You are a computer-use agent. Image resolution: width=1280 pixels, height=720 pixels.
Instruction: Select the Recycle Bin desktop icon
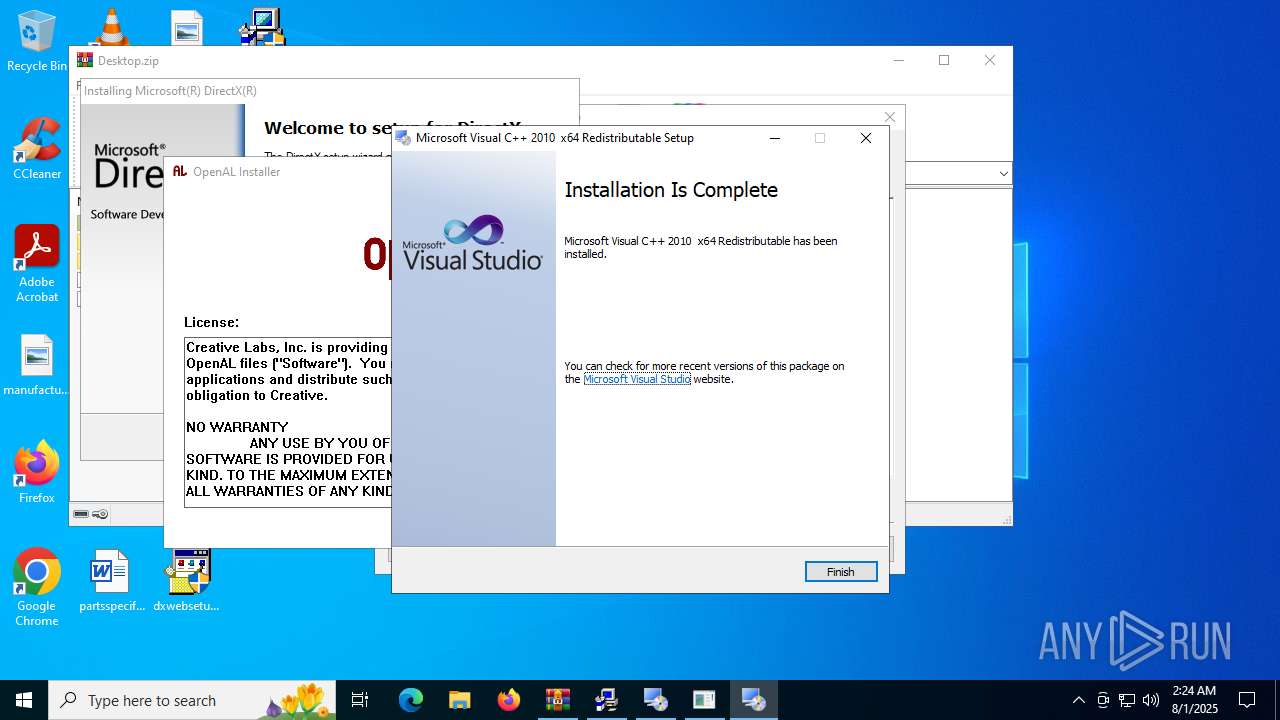coord(37,42)
